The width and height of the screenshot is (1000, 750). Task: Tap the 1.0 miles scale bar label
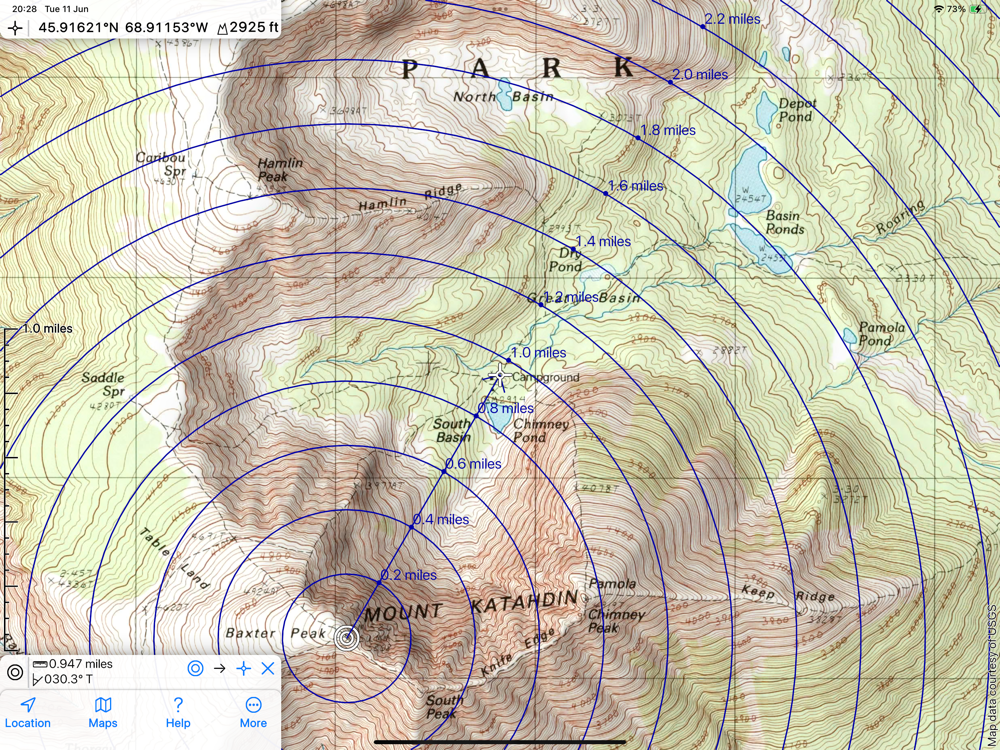[48, 329]
